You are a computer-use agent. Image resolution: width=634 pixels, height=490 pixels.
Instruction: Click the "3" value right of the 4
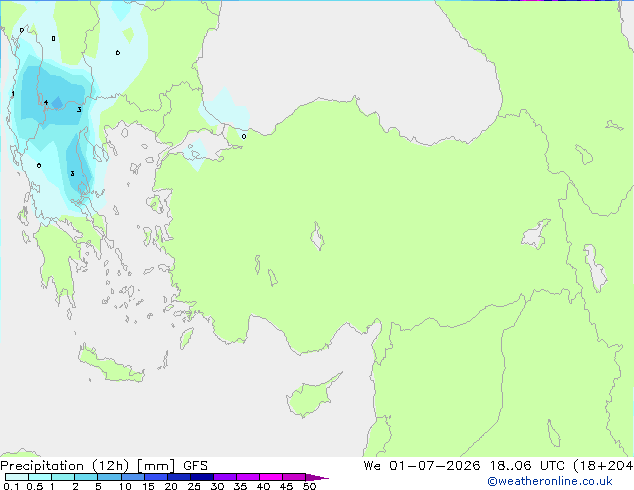tap(79, 110)
